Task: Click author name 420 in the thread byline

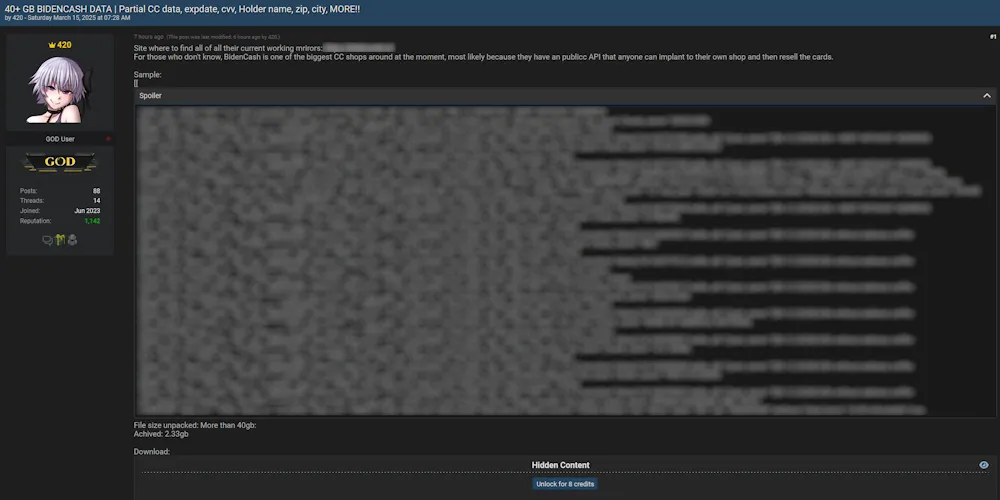Action: click(17, 18)
